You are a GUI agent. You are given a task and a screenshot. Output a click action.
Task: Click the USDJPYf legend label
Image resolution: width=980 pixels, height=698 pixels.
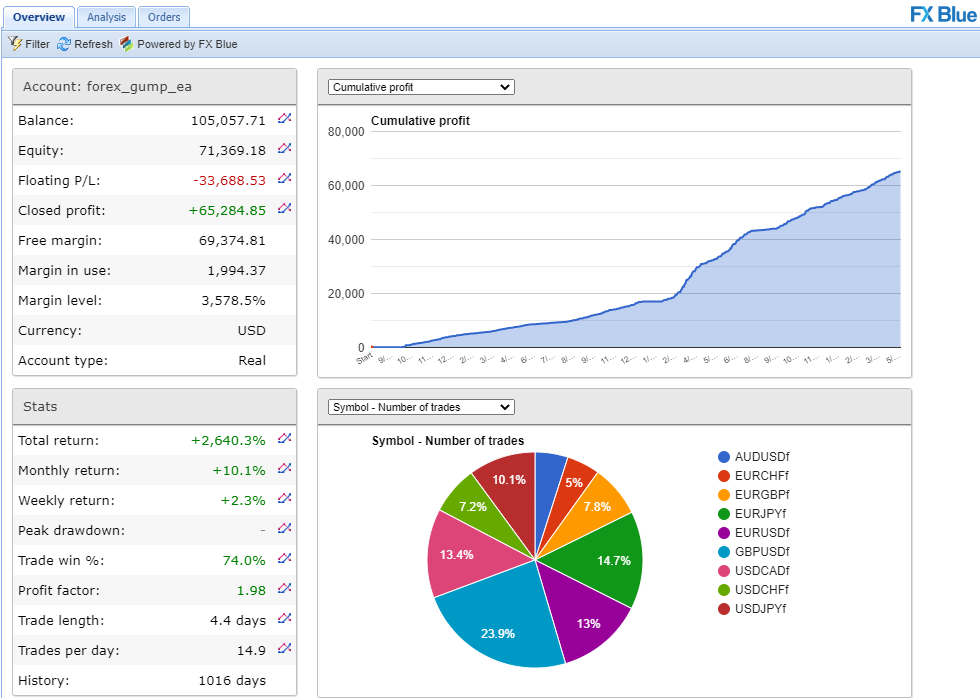coord(761,609)
